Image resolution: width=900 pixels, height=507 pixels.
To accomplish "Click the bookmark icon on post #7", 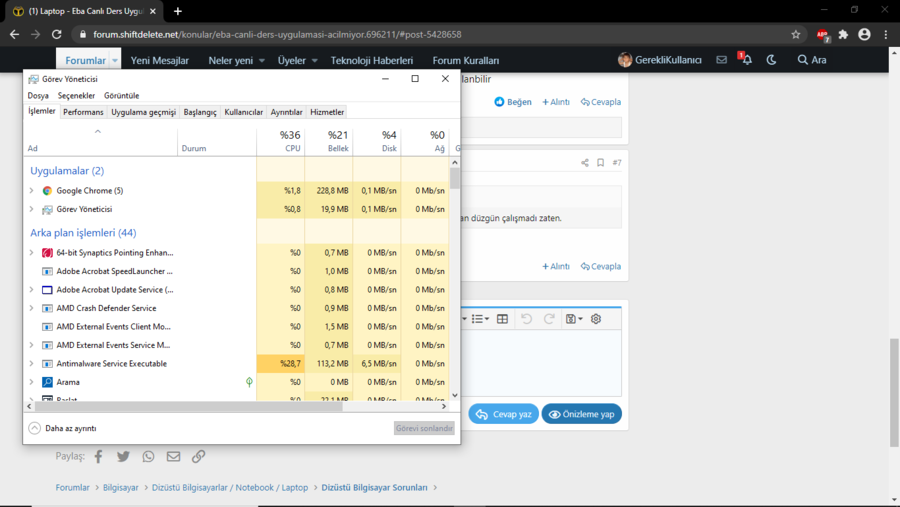I will tap(600, 163).
